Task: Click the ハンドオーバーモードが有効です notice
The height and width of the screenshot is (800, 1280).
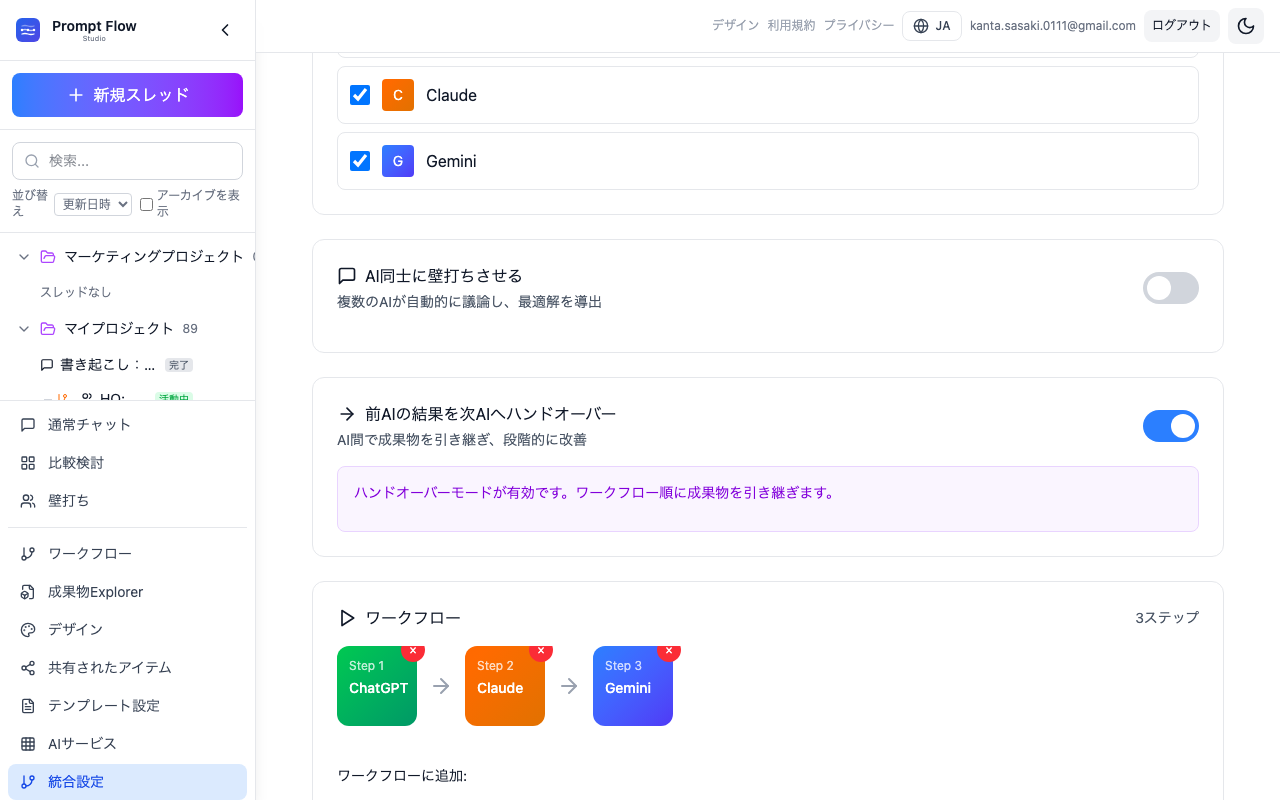Action: [768, 499]
